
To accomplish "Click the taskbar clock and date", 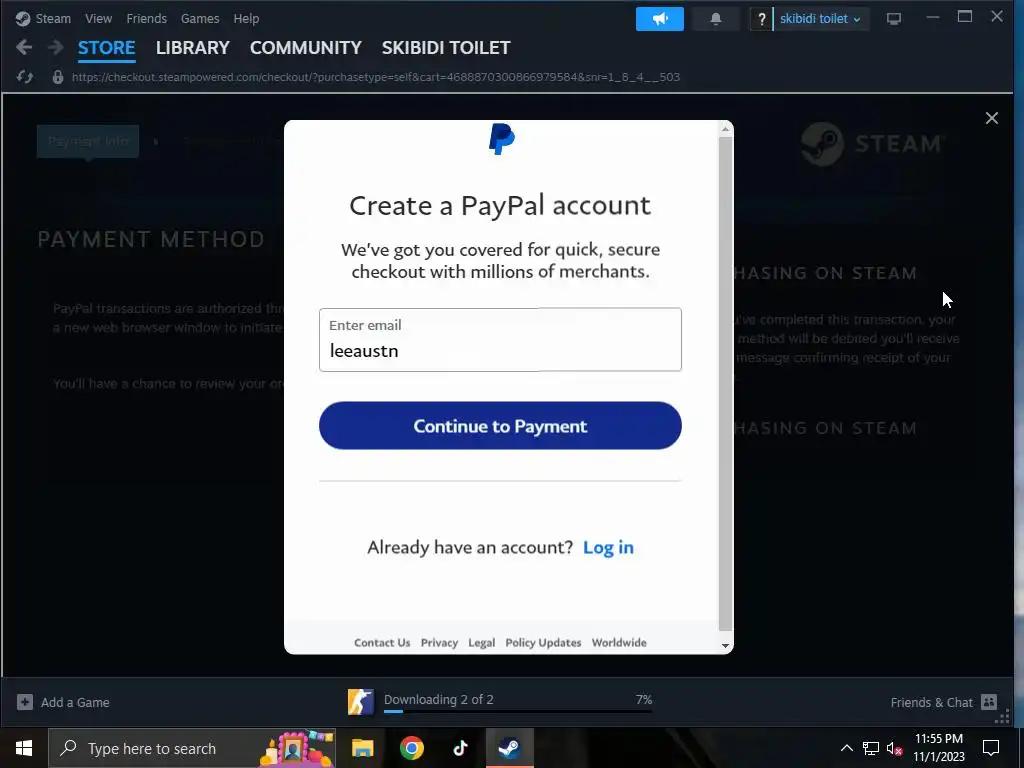I will [938, 748].
